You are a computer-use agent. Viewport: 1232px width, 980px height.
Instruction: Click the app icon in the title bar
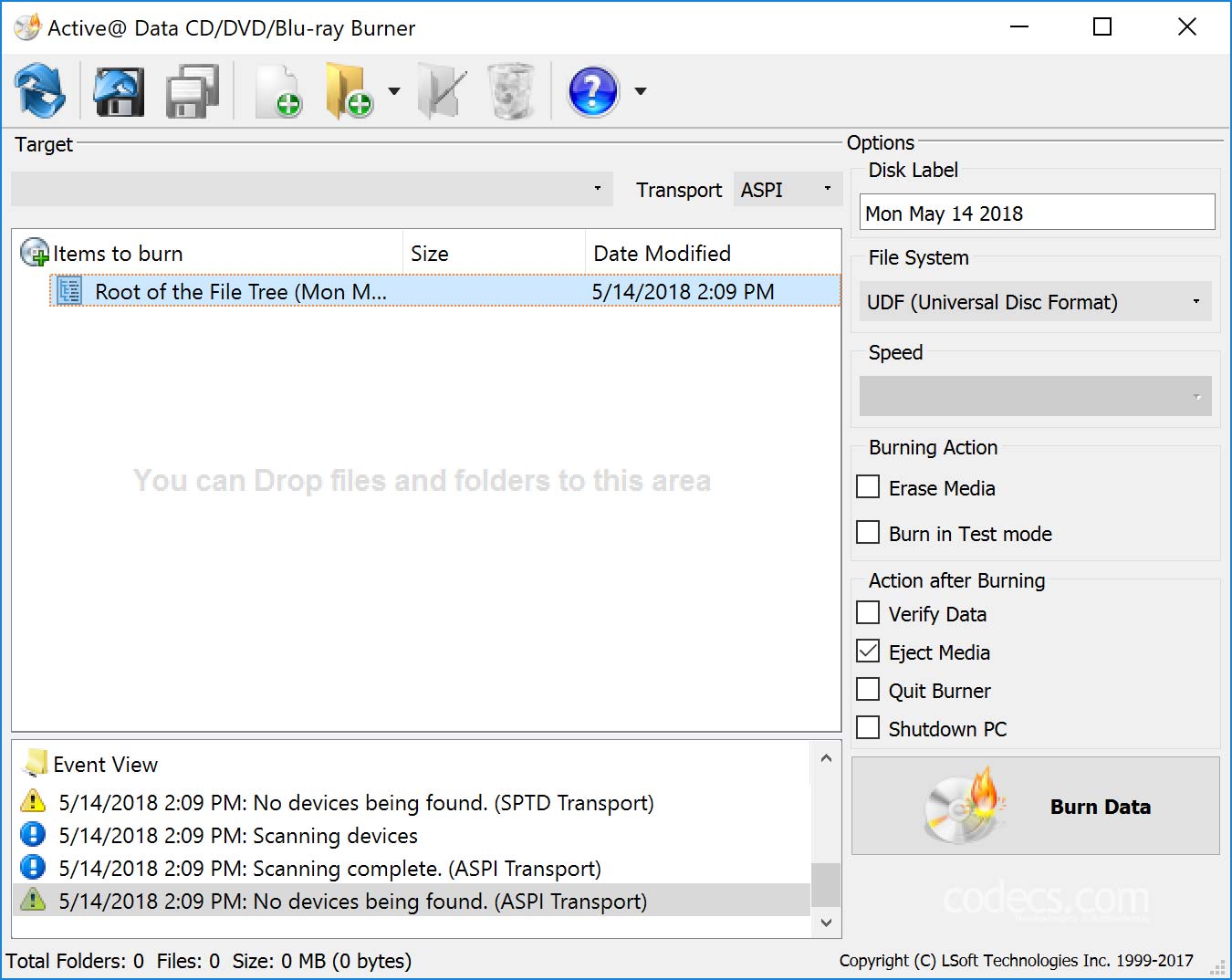point(27,27)
